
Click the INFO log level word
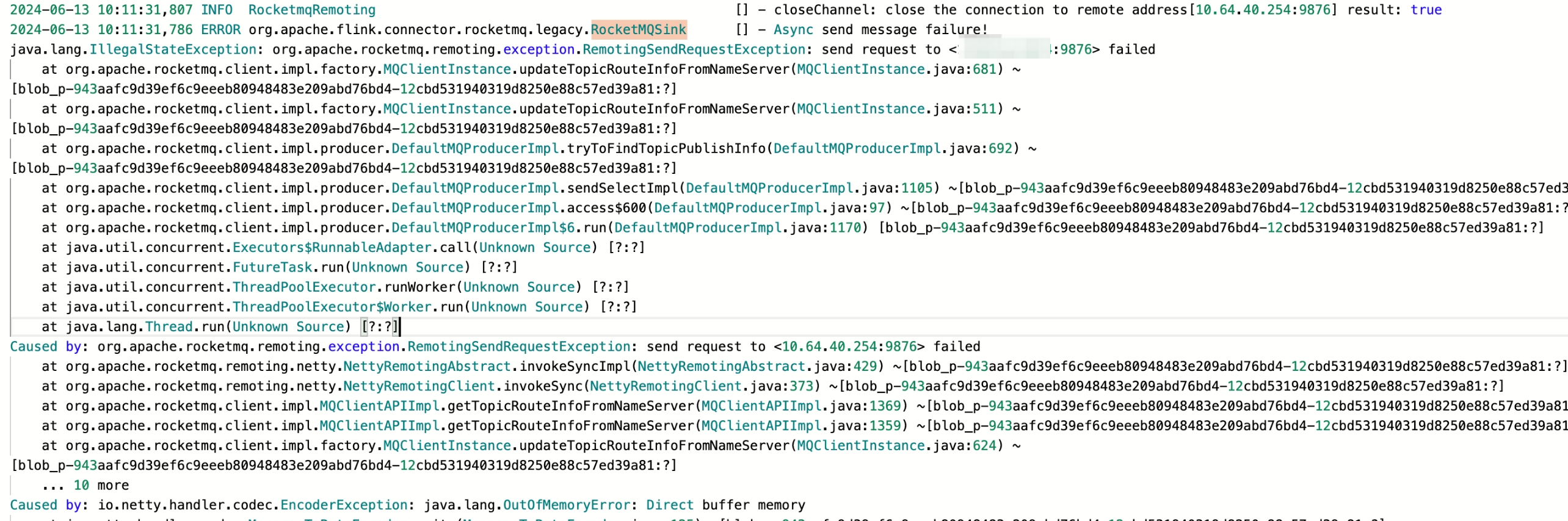[x=217, y=10]
